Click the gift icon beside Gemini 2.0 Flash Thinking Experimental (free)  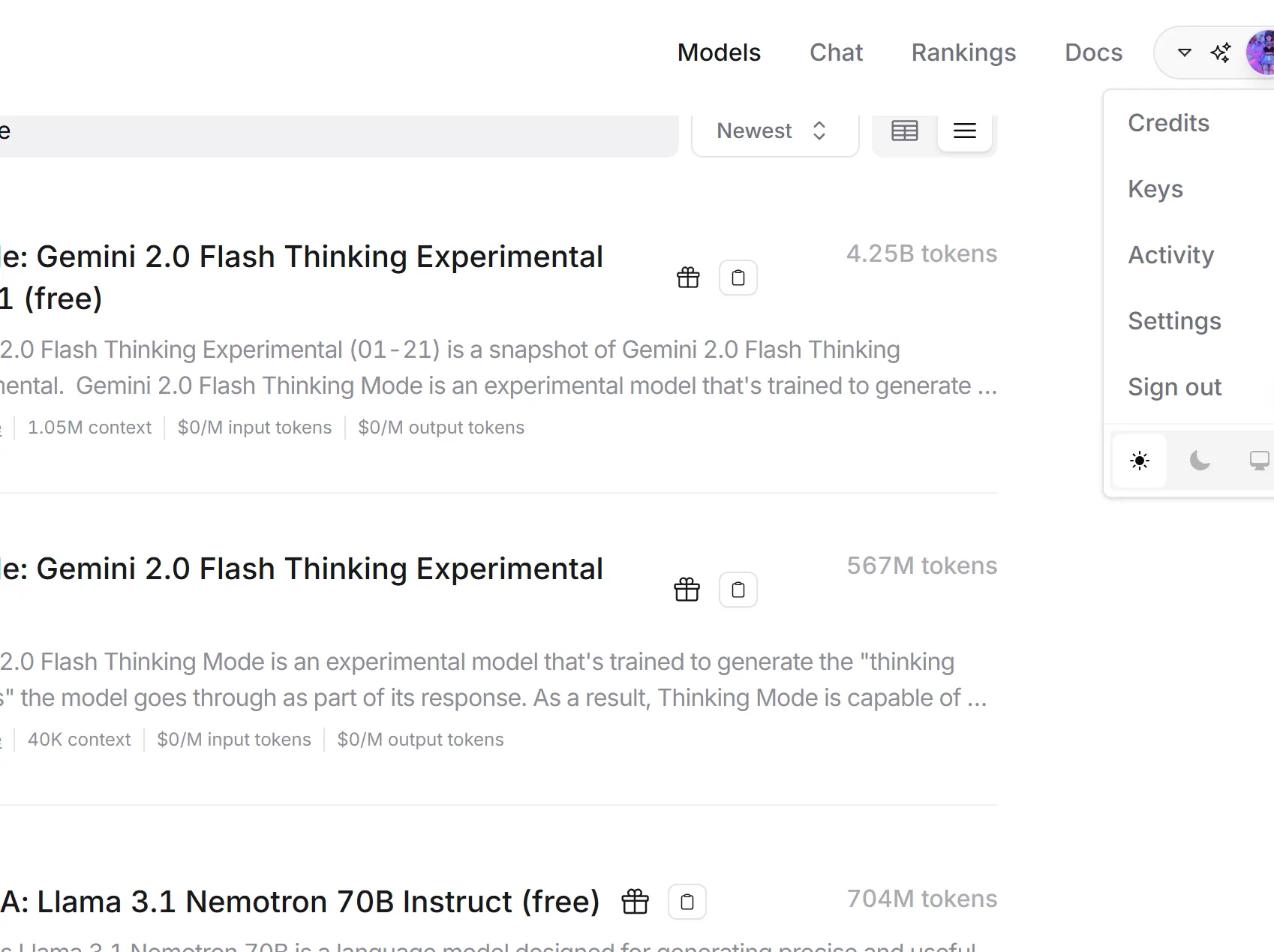pyautogui.click(x=688, y=278)
